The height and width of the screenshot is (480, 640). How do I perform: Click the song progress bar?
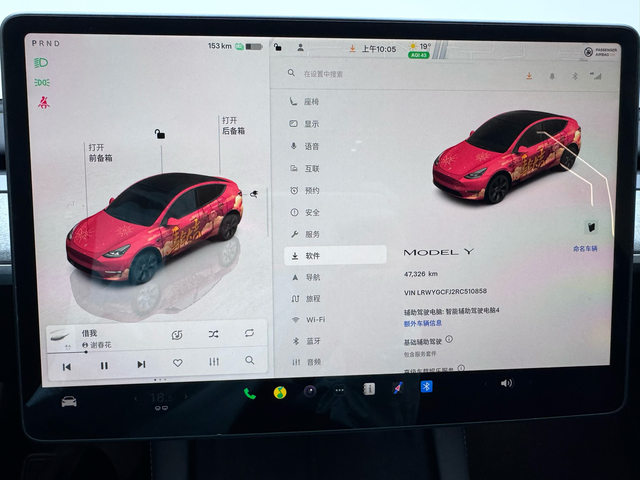point(157,352)
